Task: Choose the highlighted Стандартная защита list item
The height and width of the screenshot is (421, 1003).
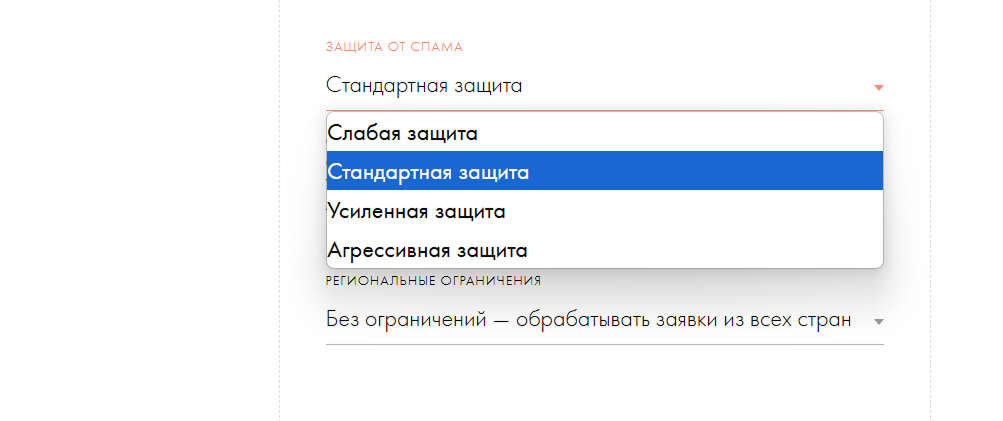Action: [604, 171]
